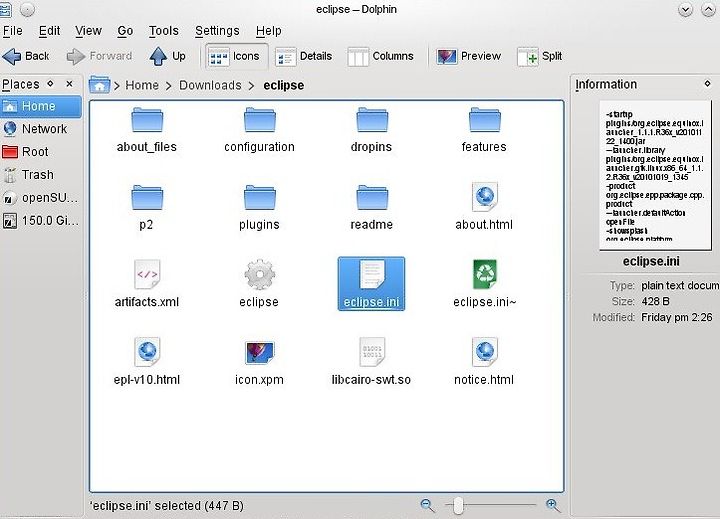Select the libcairo-swt.so library file
Screen dimensions: 720x519
click(x=371, y=362)
